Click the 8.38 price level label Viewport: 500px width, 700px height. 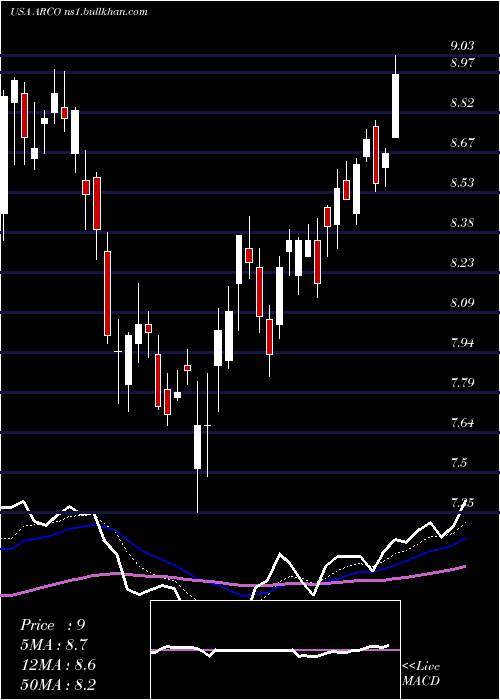click(x=462, y=223)
